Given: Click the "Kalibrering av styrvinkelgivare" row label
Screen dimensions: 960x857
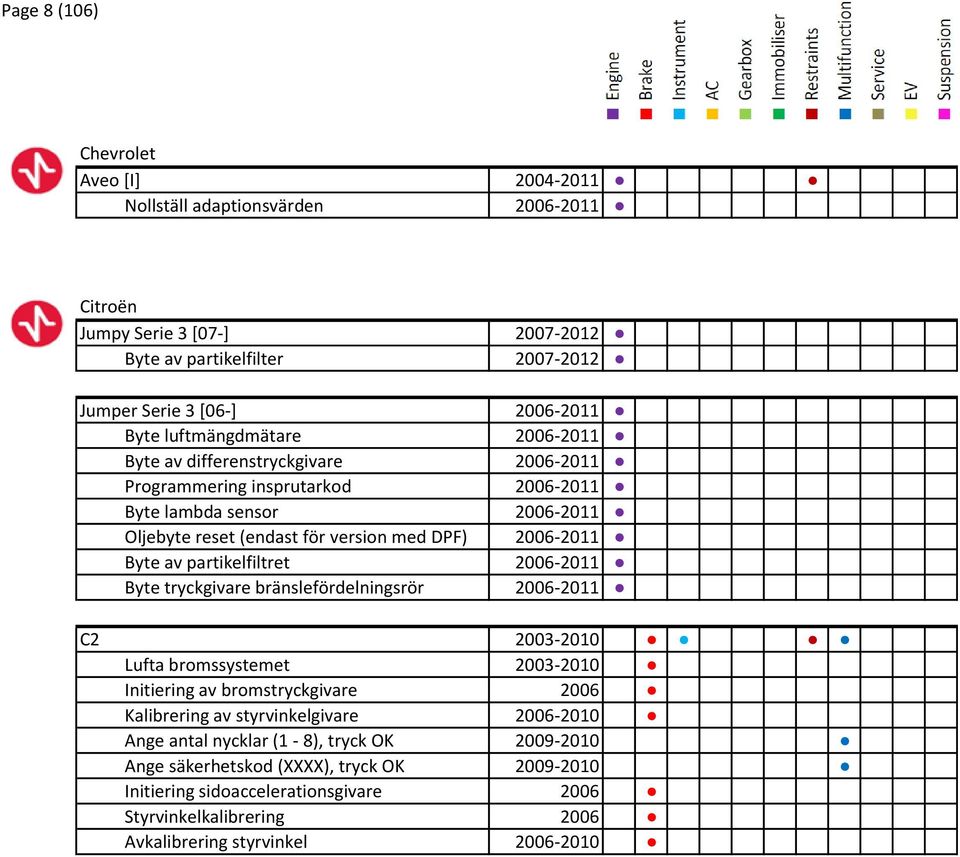Looking at the screenshot, I should pos(242,716).
